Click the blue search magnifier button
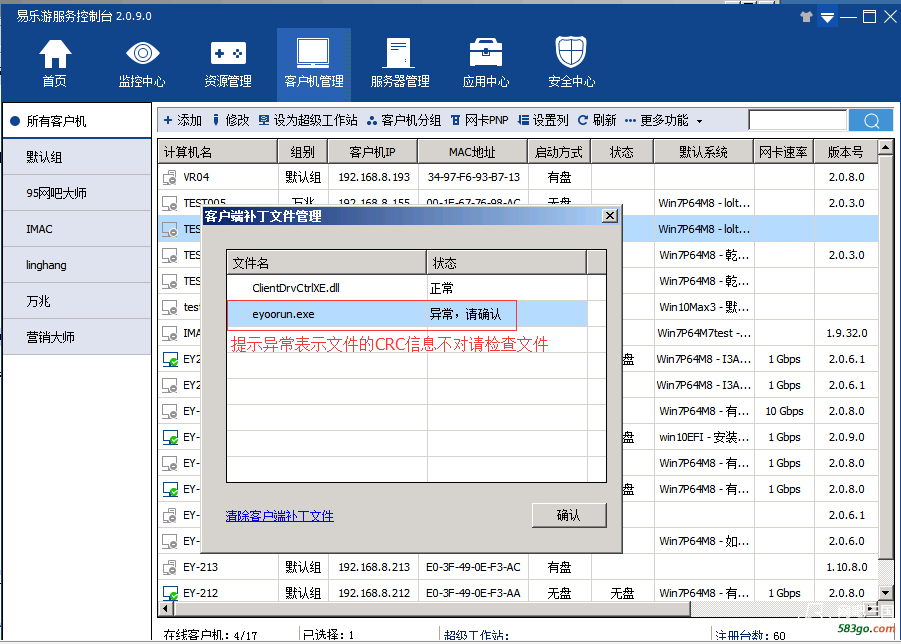This screenshot has width=901, height=644. [870, 120]
